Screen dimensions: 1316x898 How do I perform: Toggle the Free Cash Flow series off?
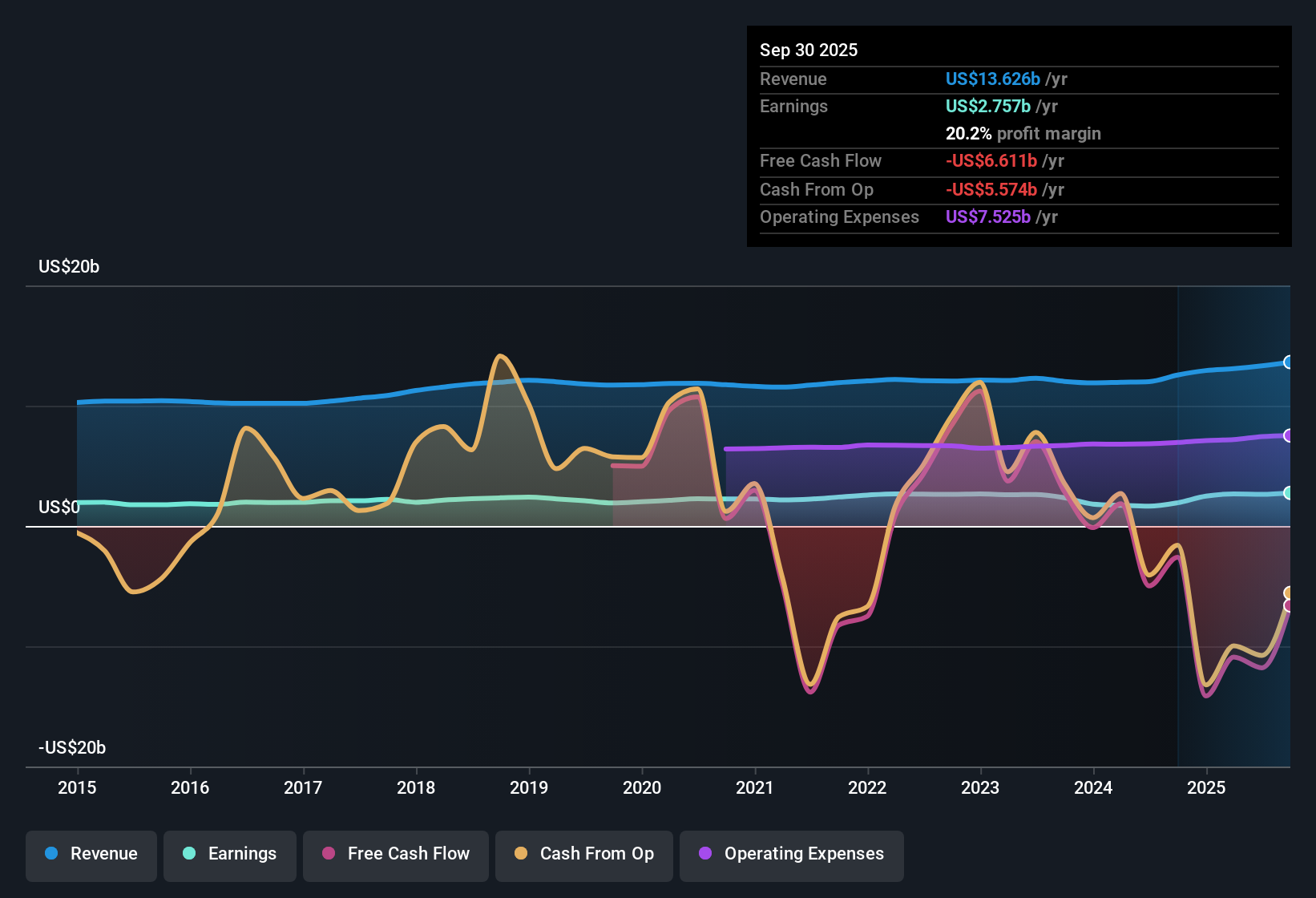[x=395, y=855]
